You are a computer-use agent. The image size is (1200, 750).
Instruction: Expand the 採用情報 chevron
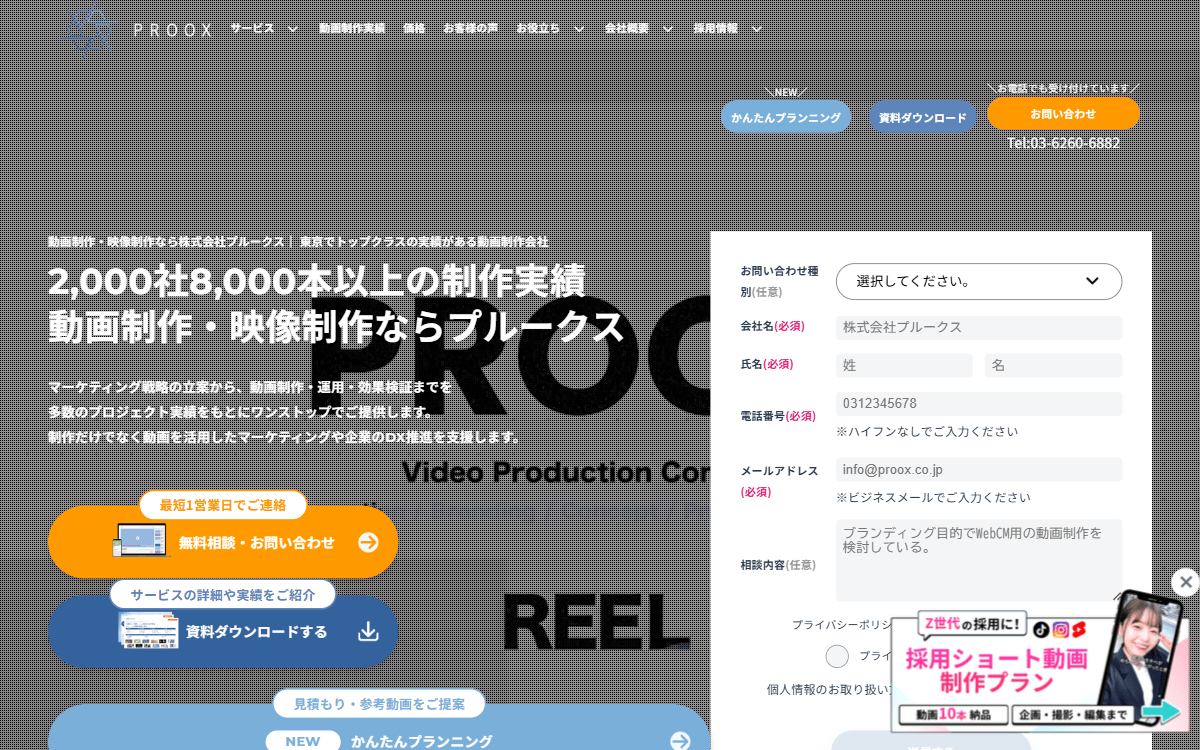tap(757, 29)
